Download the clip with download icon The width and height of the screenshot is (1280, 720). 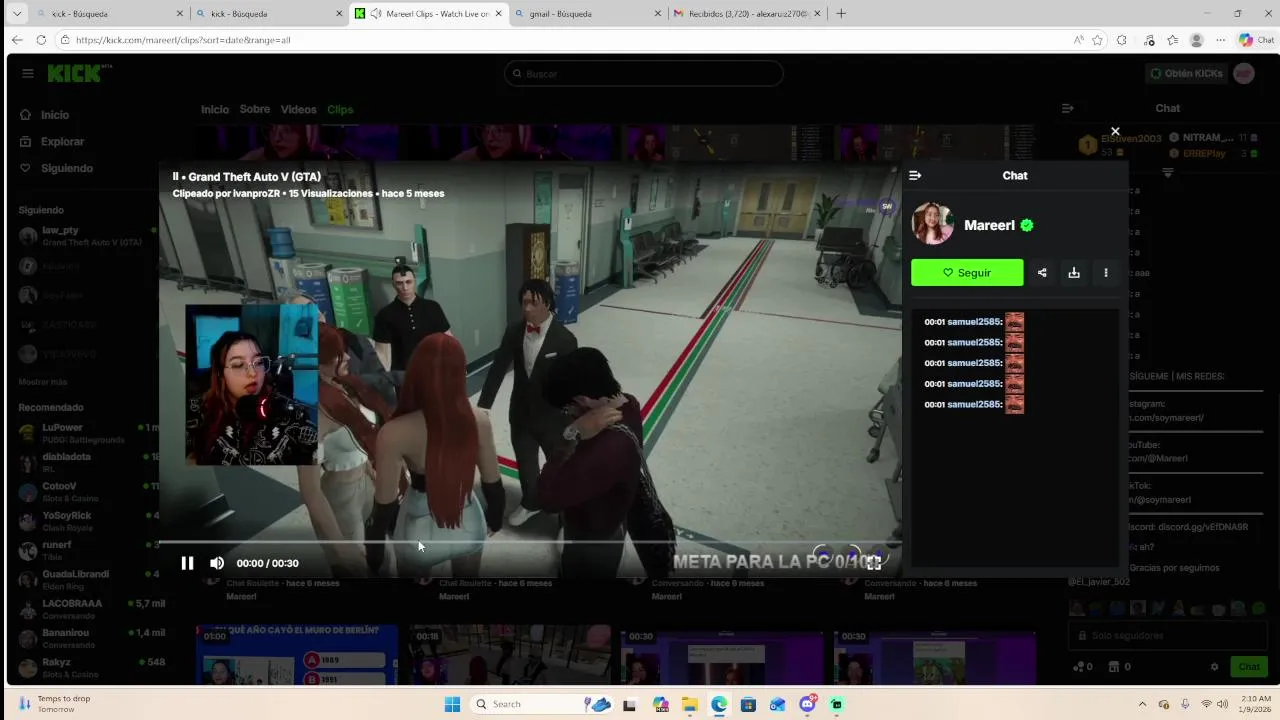(x=1074, y=272)
